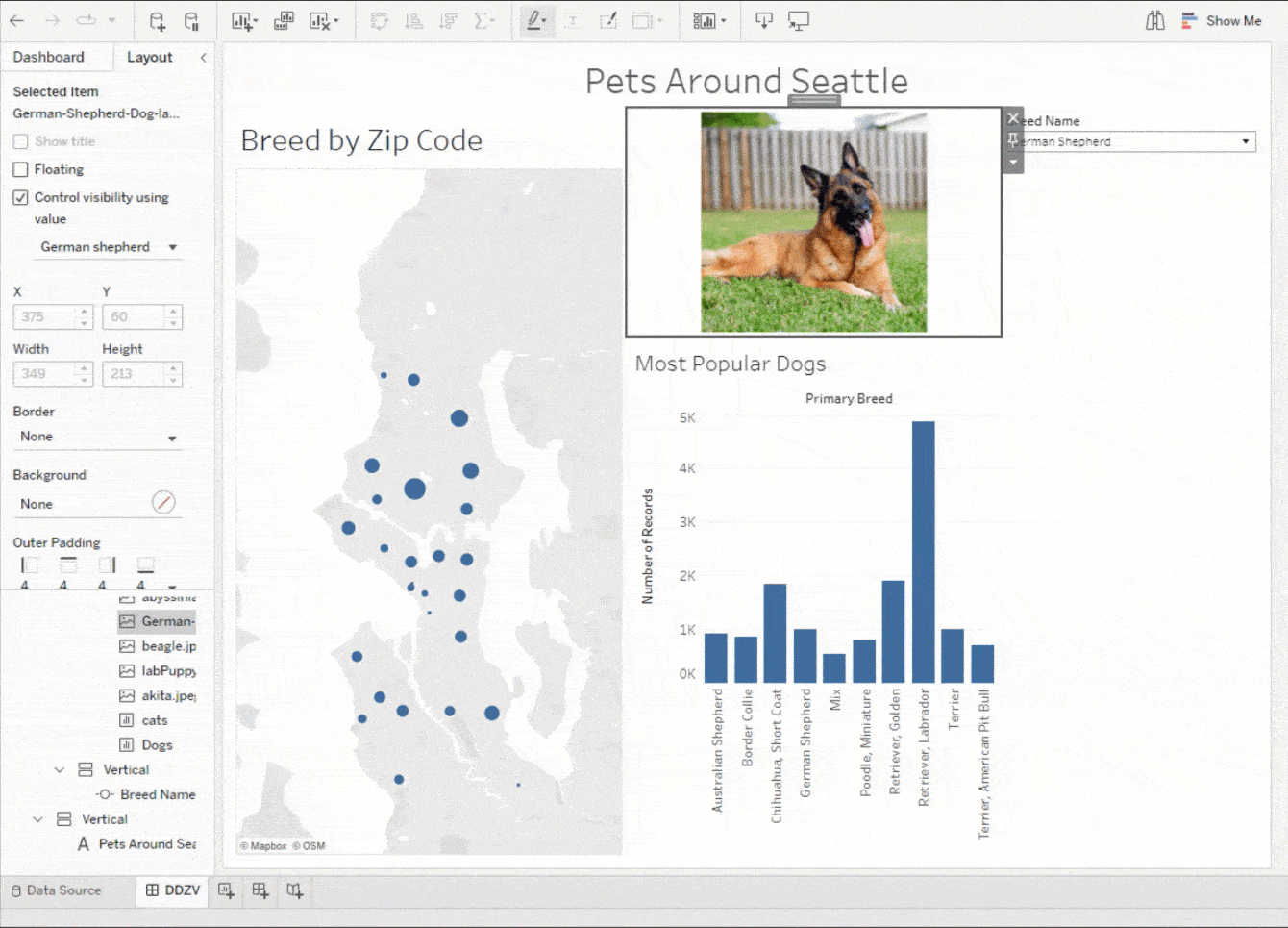Click the Duplicate sheet toolbar icon

284,21
